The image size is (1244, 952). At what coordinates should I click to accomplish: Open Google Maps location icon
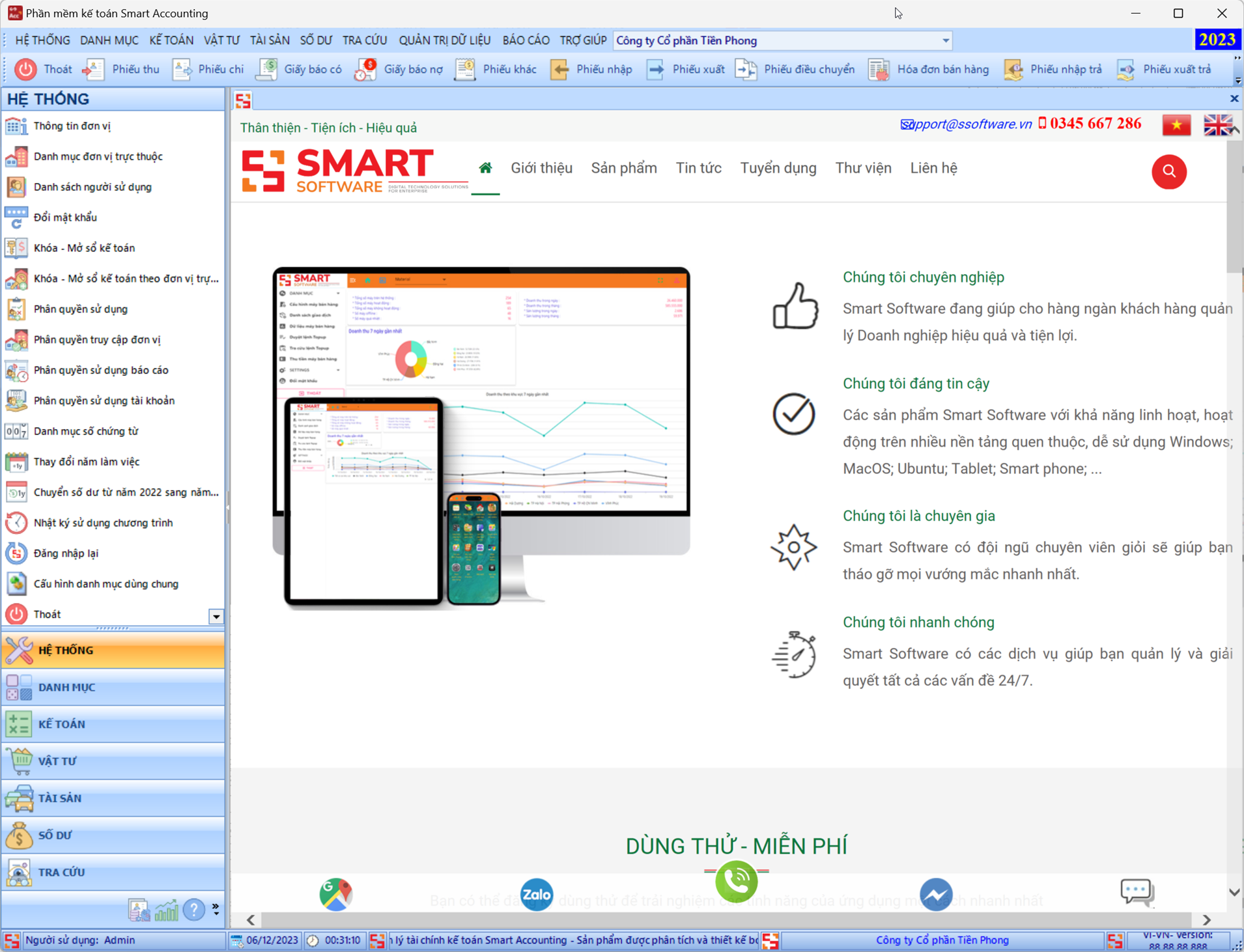pos(336,895)
